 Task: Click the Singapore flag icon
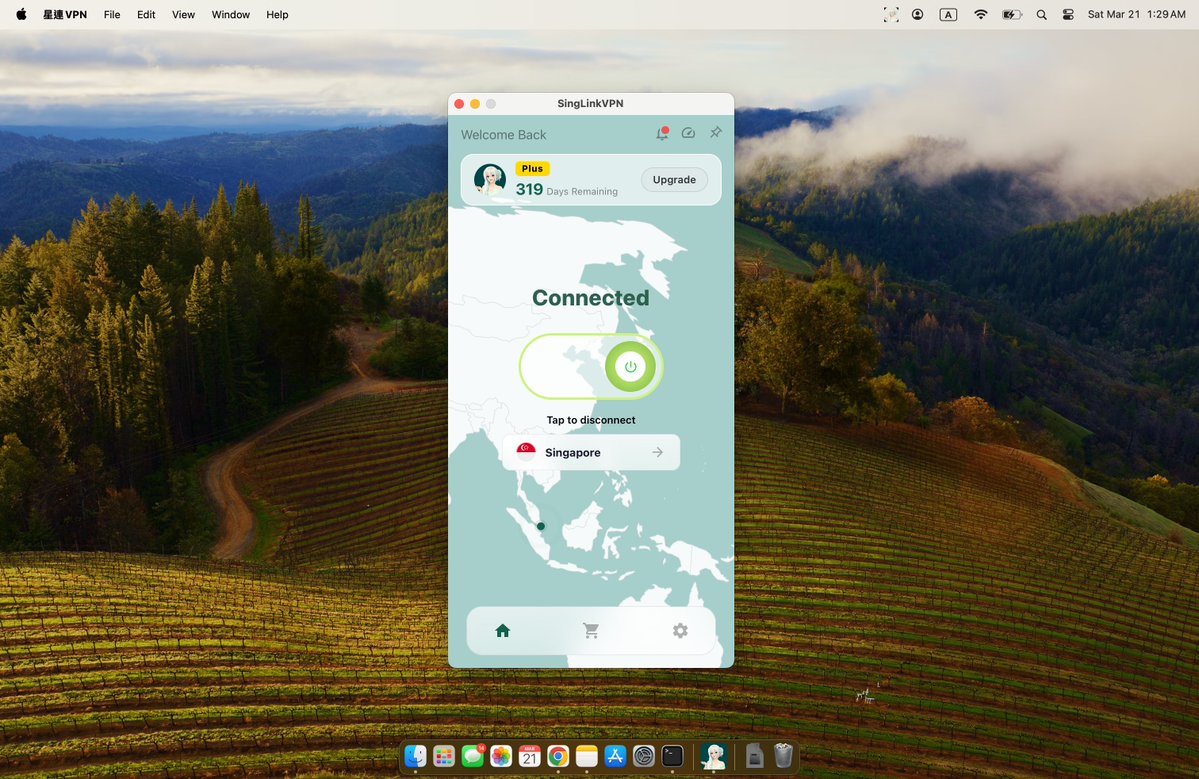click(x=525, y=451)
